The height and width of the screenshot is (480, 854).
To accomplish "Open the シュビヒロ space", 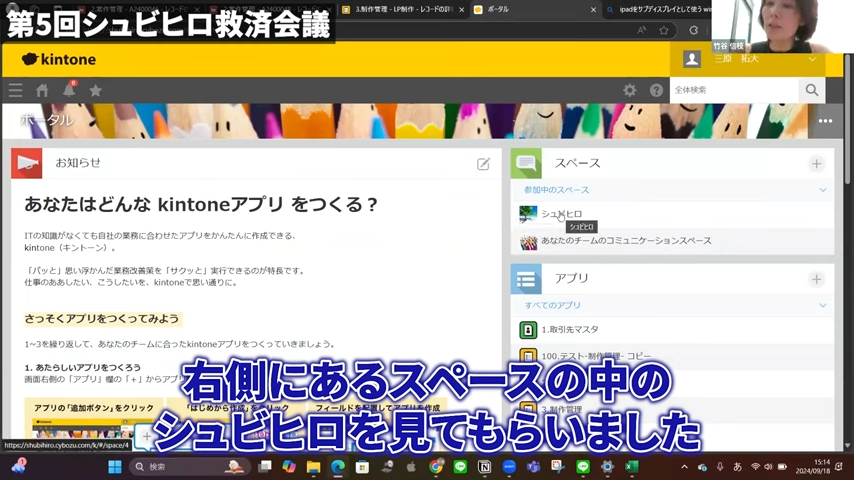I will click(561, 214).
